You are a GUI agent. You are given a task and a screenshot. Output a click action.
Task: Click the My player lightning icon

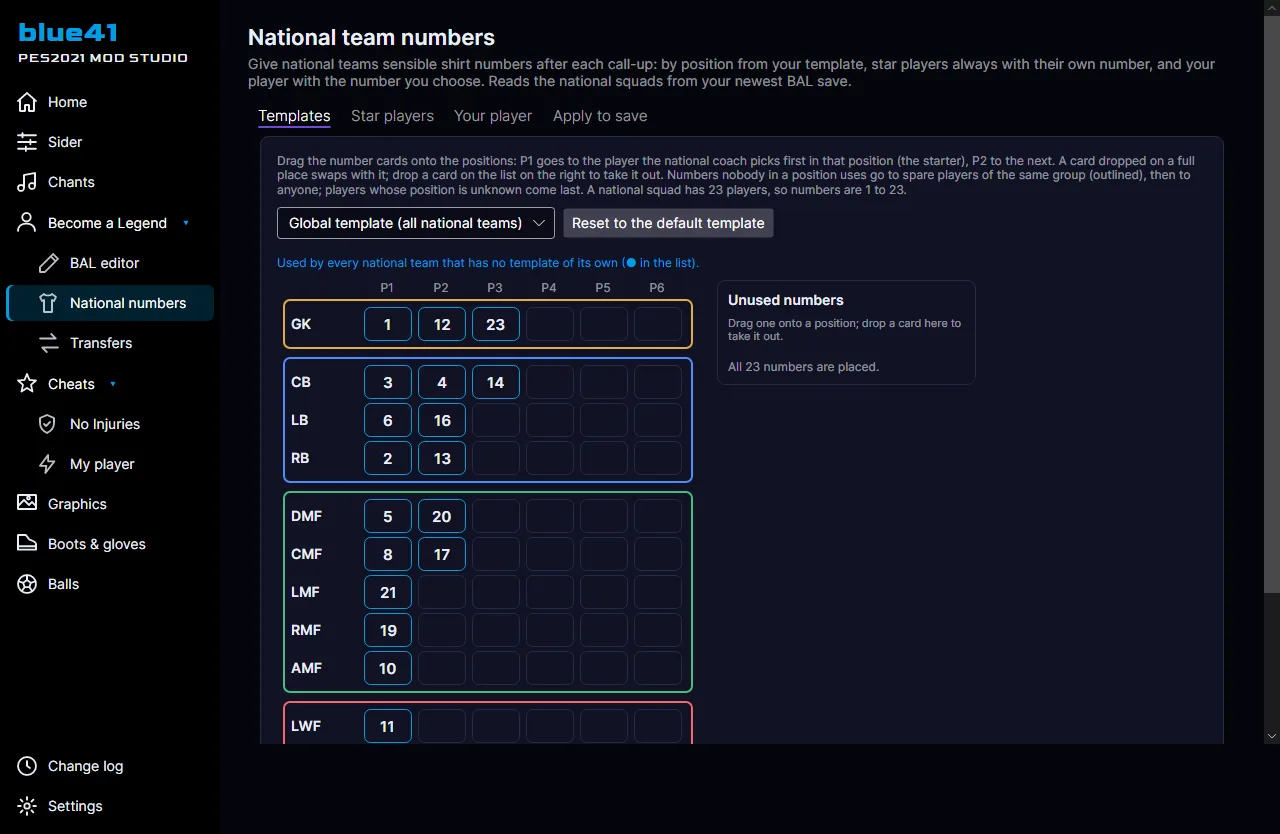(x=48, y=464)
